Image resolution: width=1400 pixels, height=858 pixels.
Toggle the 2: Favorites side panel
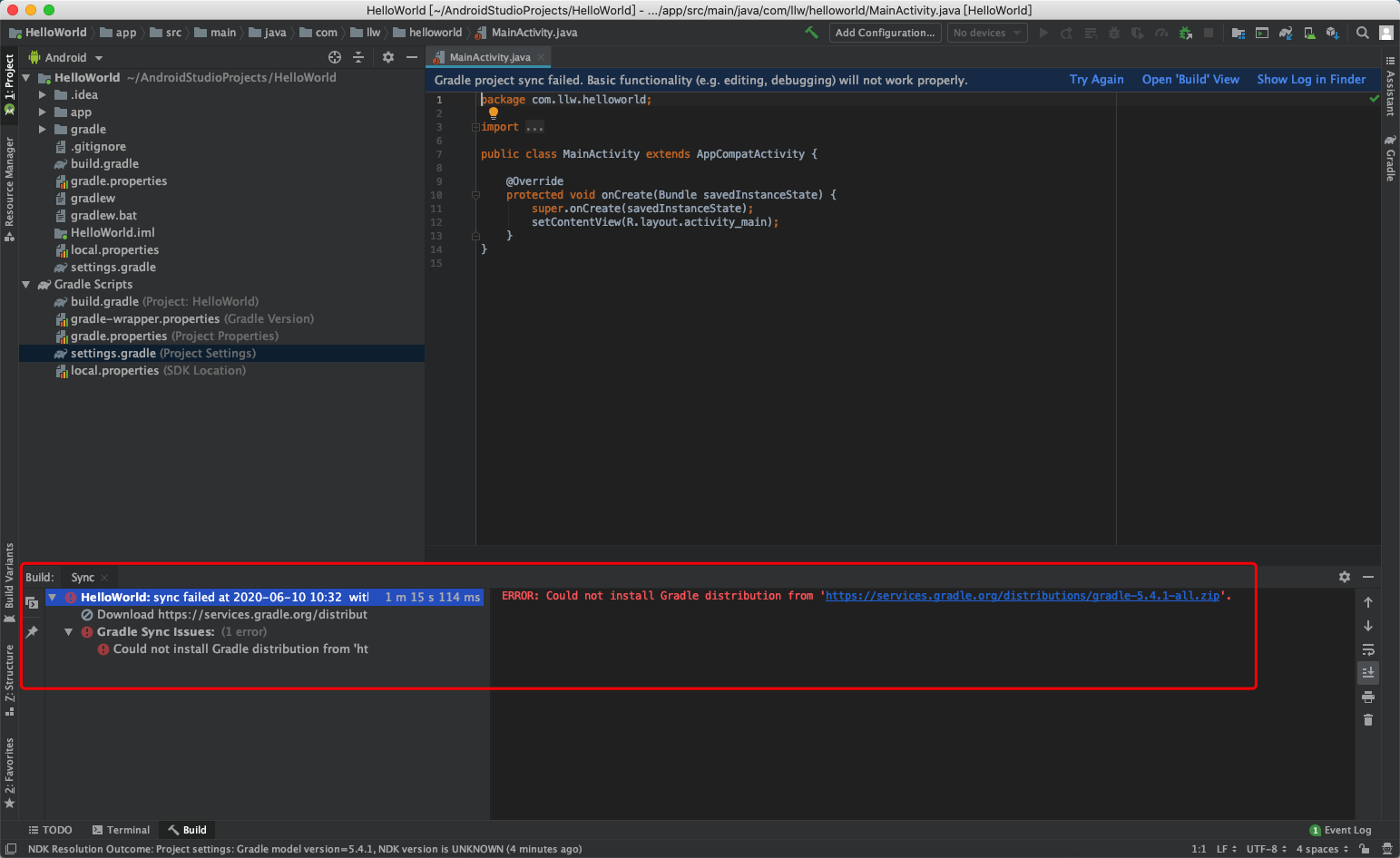coord(9,774)
